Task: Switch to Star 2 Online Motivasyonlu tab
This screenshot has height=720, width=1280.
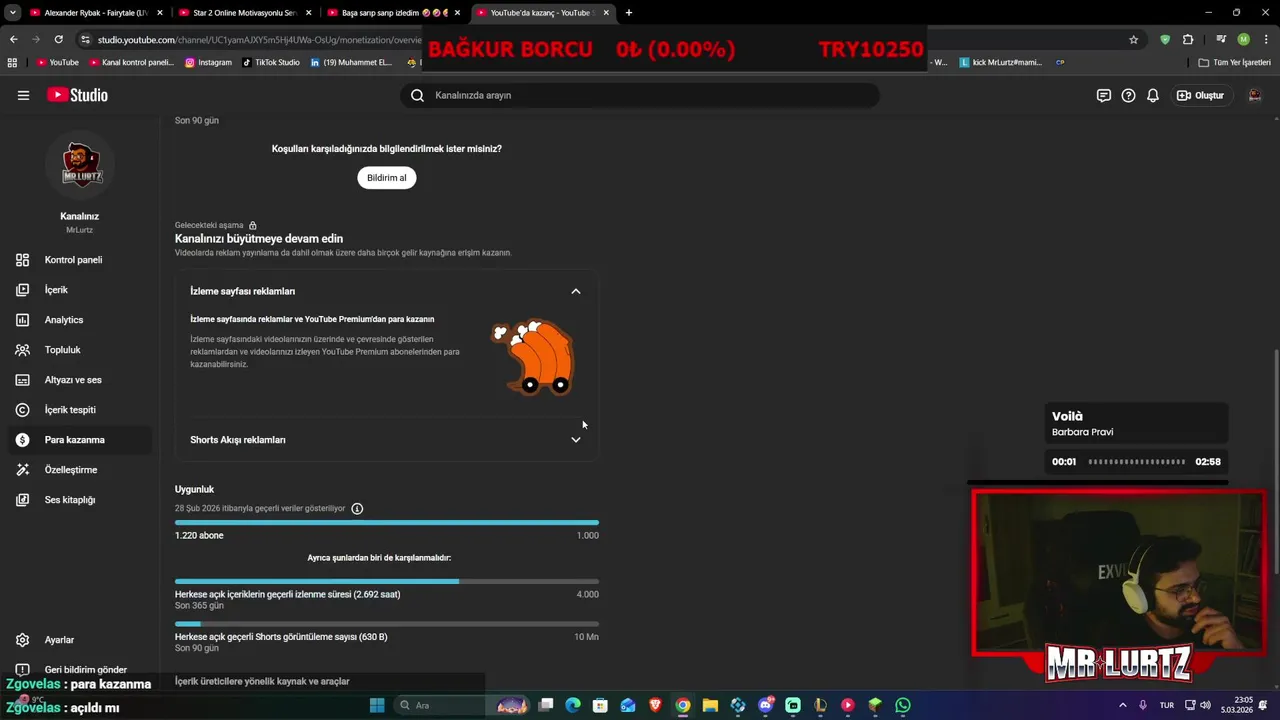Action: (x=243, y=13)
